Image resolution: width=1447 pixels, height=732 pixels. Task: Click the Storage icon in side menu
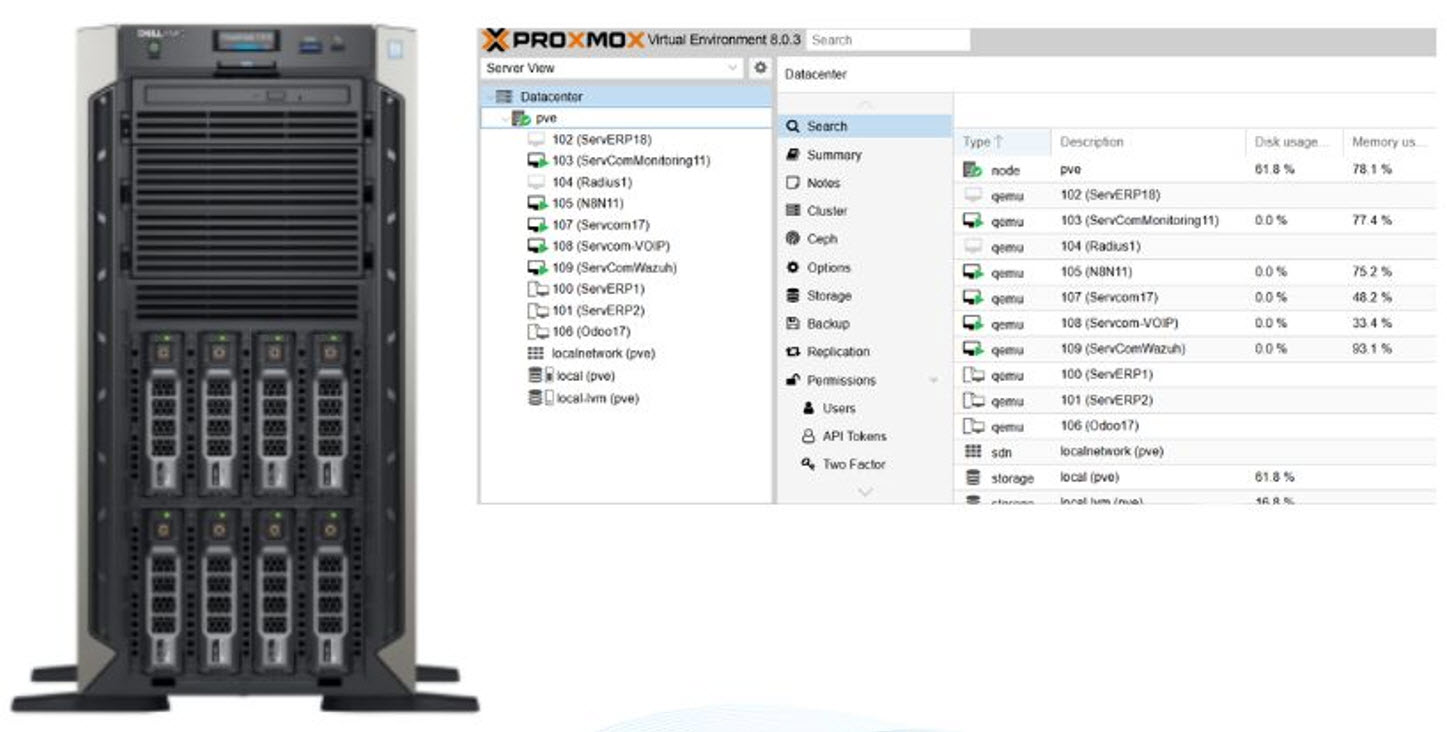(x=793, y=296)
